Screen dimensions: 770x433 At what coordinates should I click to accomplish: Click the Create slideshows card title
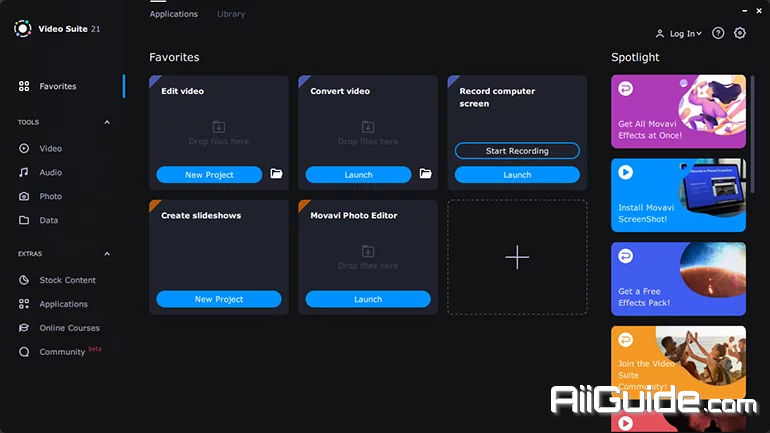coord(201,216)
